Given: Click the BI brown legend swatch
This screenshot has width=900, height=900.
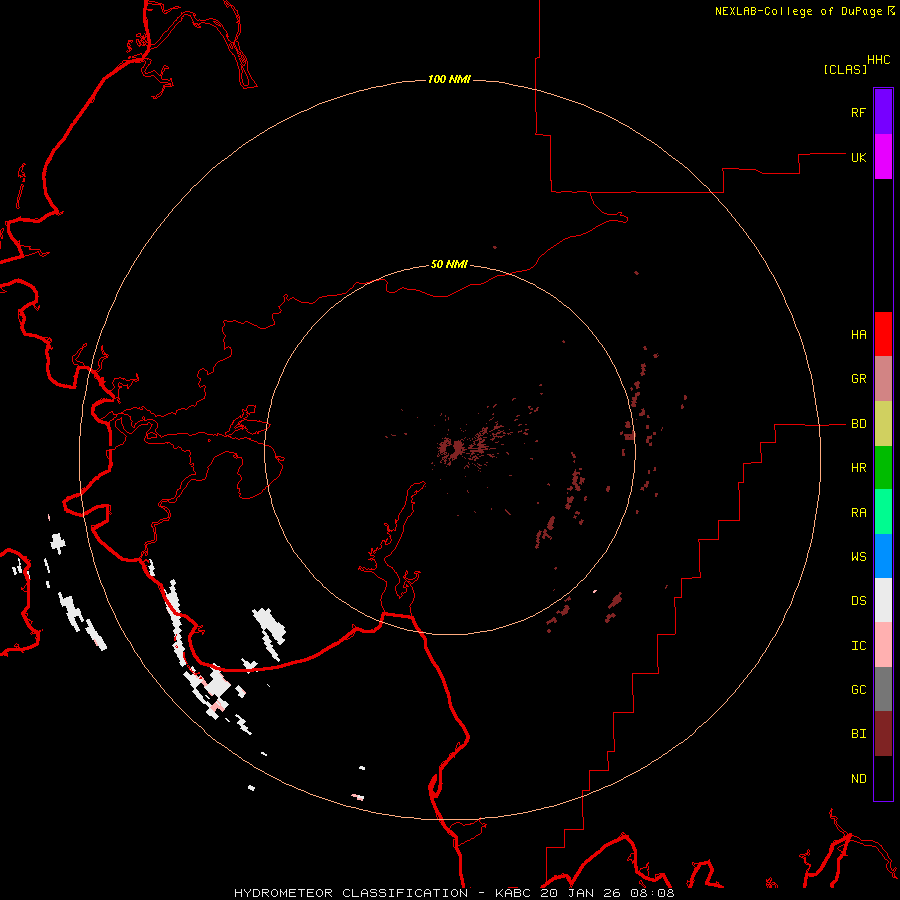Looking at the screenshot, I should tap(883, 734).
